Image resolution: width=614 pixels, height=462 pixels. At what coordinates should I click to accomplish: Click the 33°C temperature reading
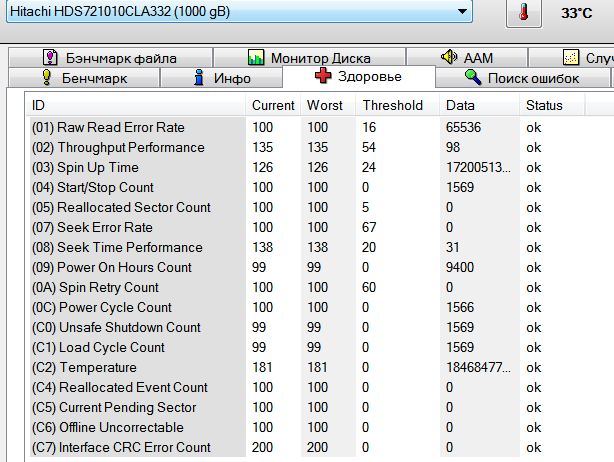click(576, 13)
